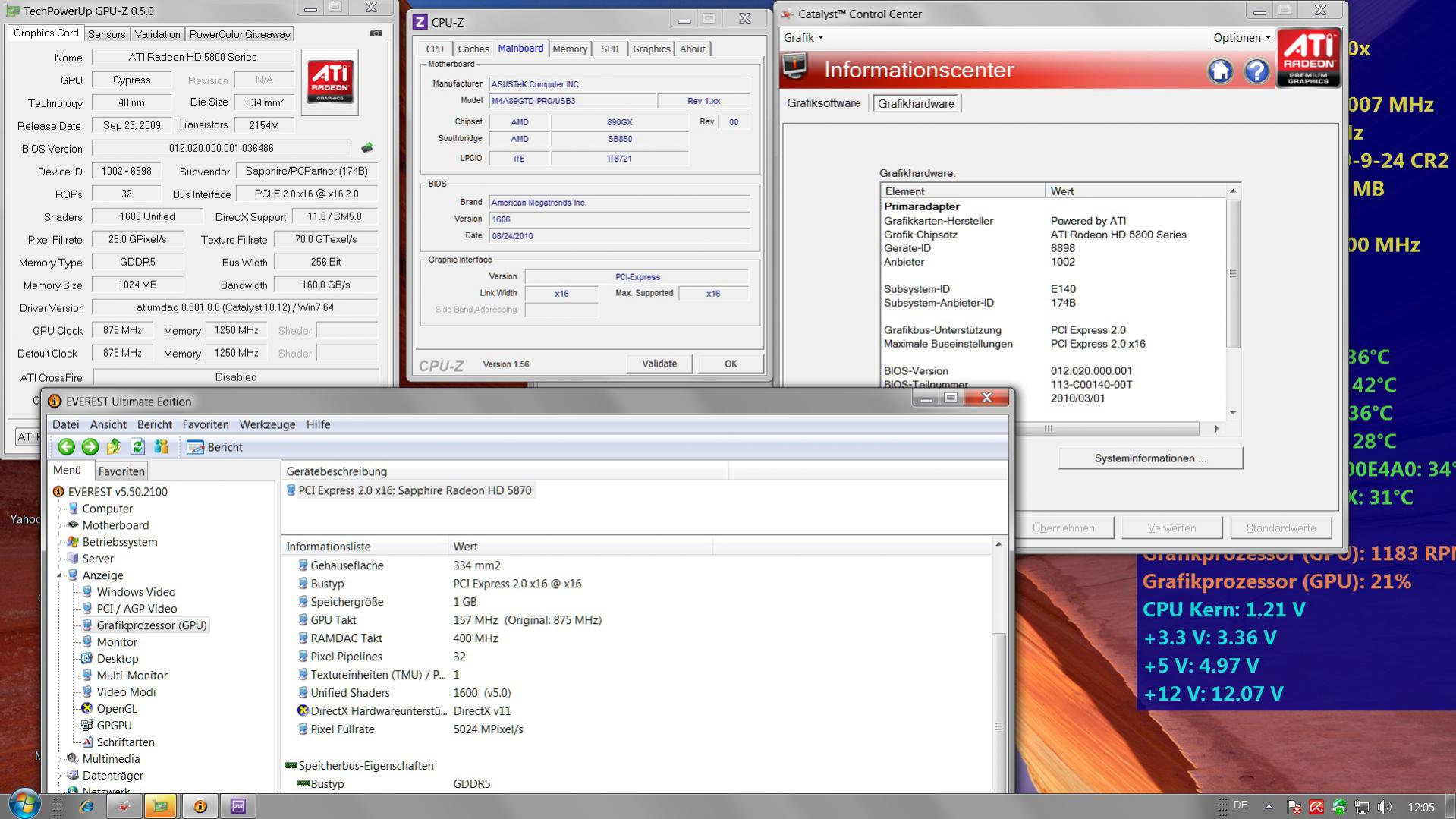Screen dimensions: 1456x819
Task: Expand the Server tree node
Action: pos(60,559)
